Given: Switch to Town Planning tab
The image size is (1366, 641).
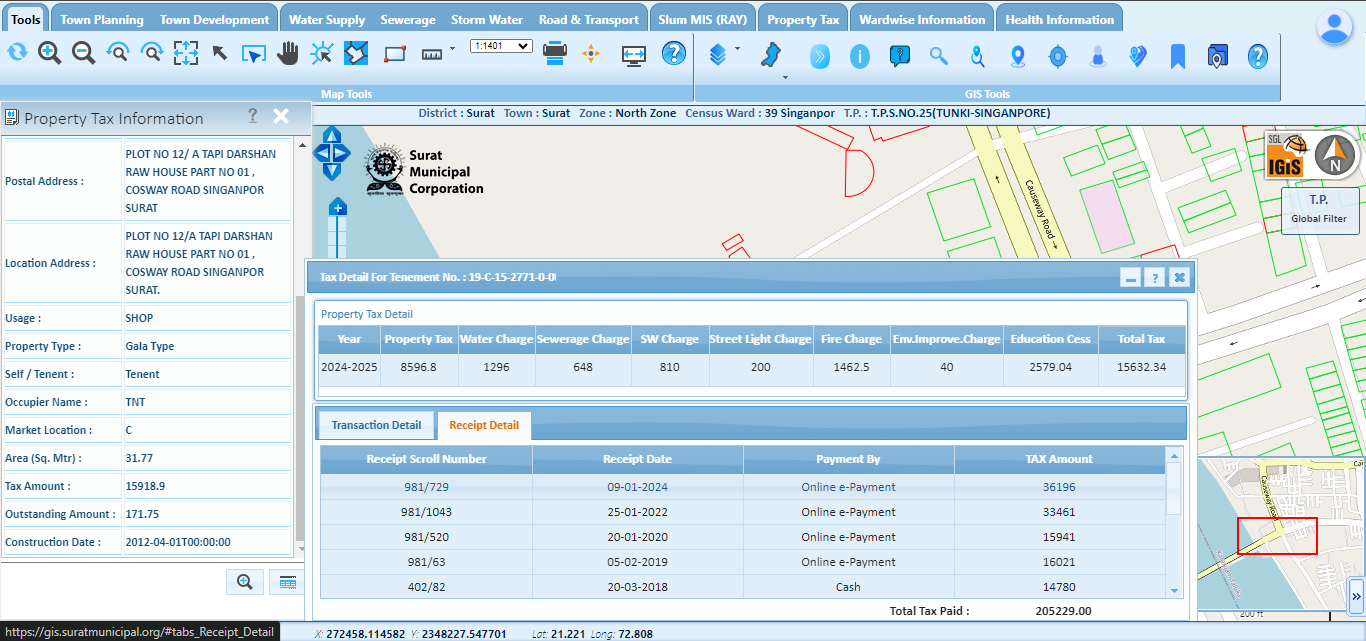Looking at the screenshot, I should pyautogui.click(x=102, y=19).
